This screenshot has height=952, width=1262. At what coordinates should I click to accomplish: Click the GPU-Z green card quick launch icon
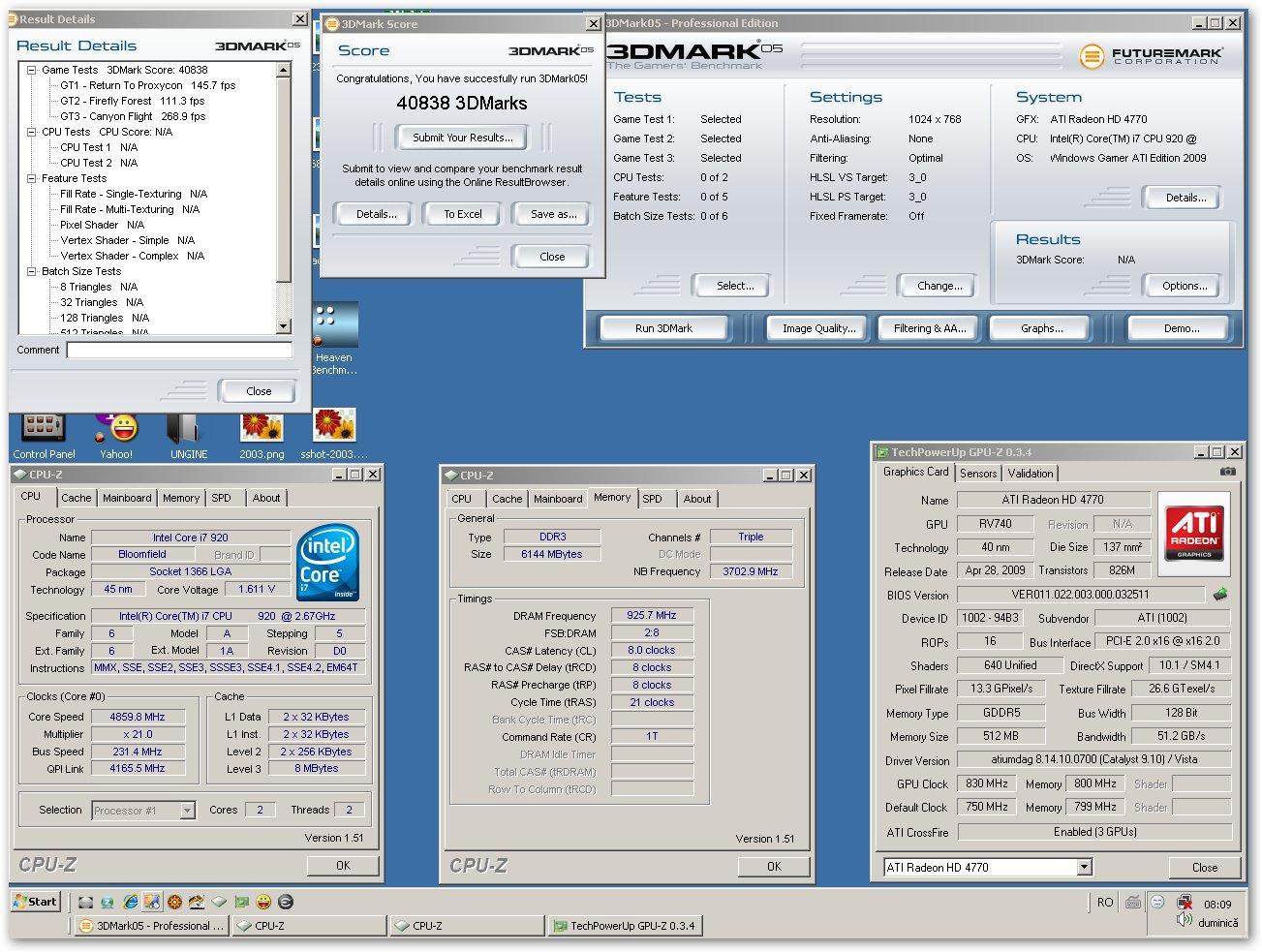(241, 902)
